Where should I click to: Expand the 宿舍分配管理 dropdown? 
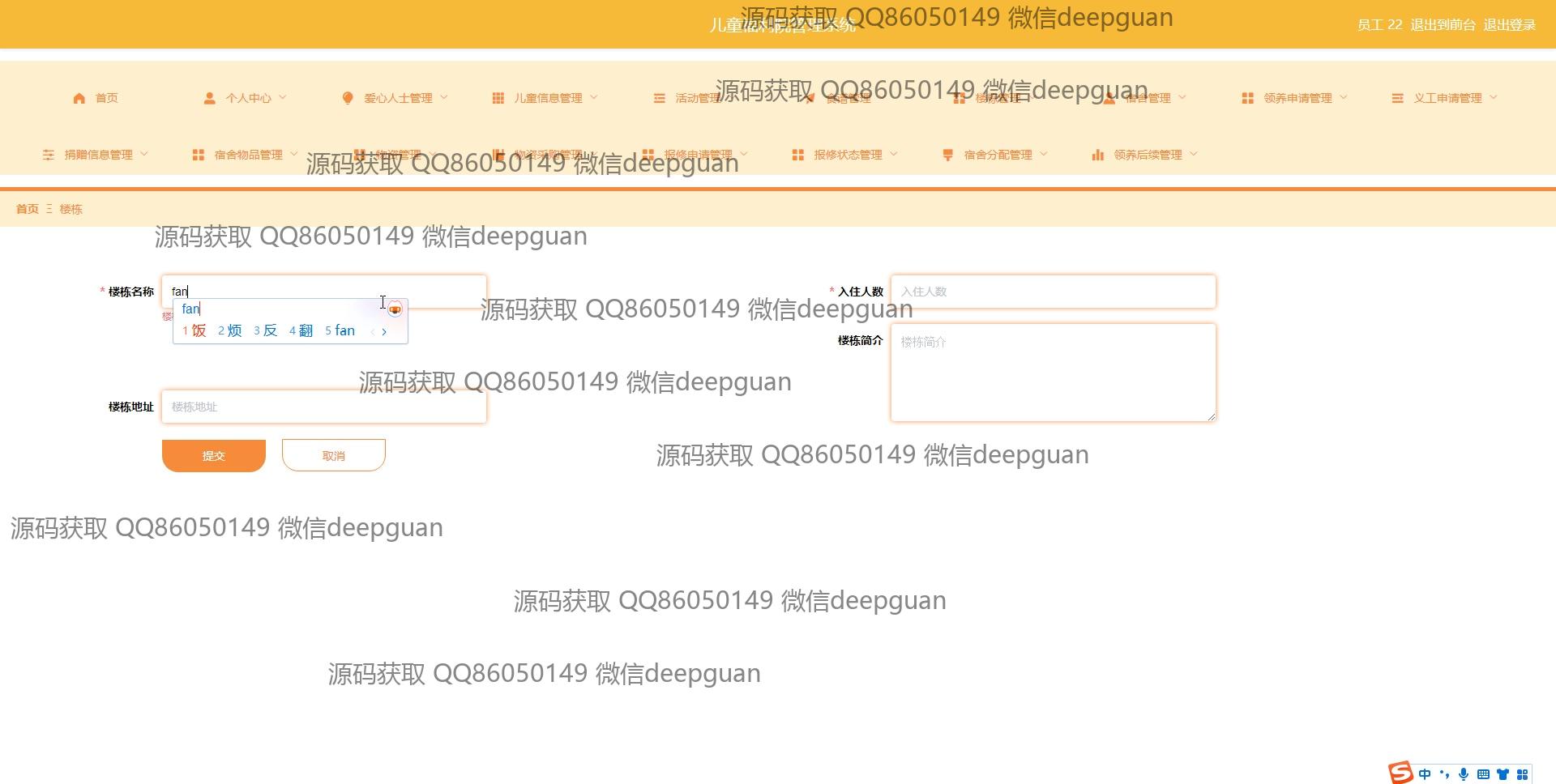click(998, 155)
